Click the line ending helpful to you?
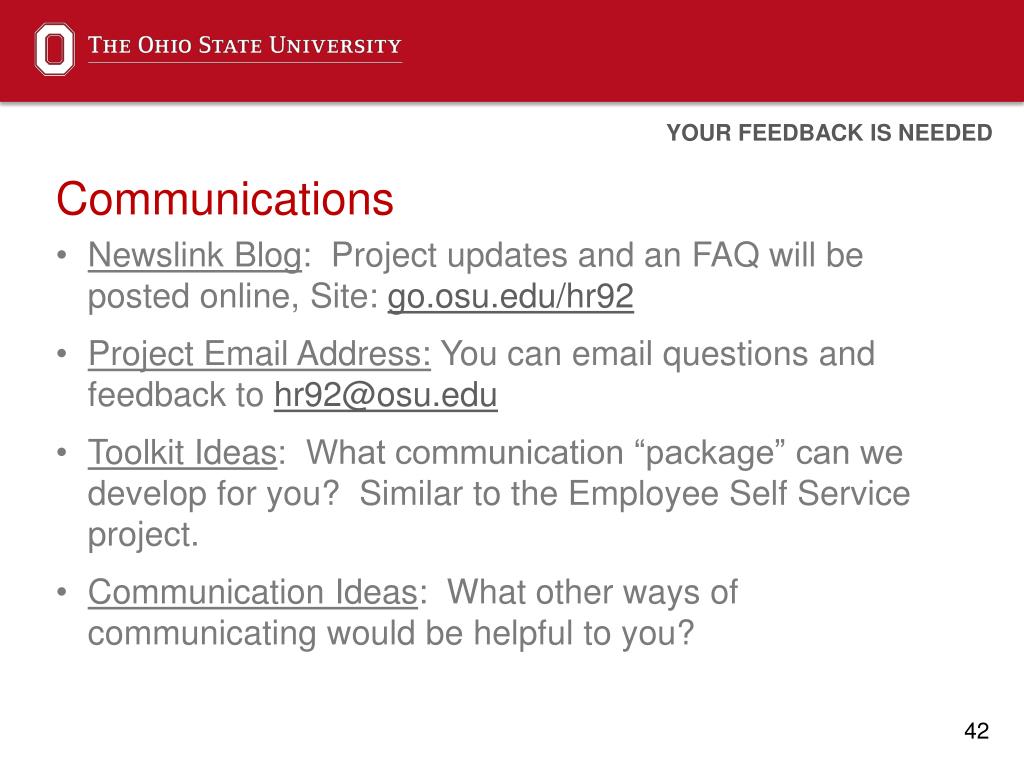Viewport: 1024px width, 768px height. click(x=391, y=633)
